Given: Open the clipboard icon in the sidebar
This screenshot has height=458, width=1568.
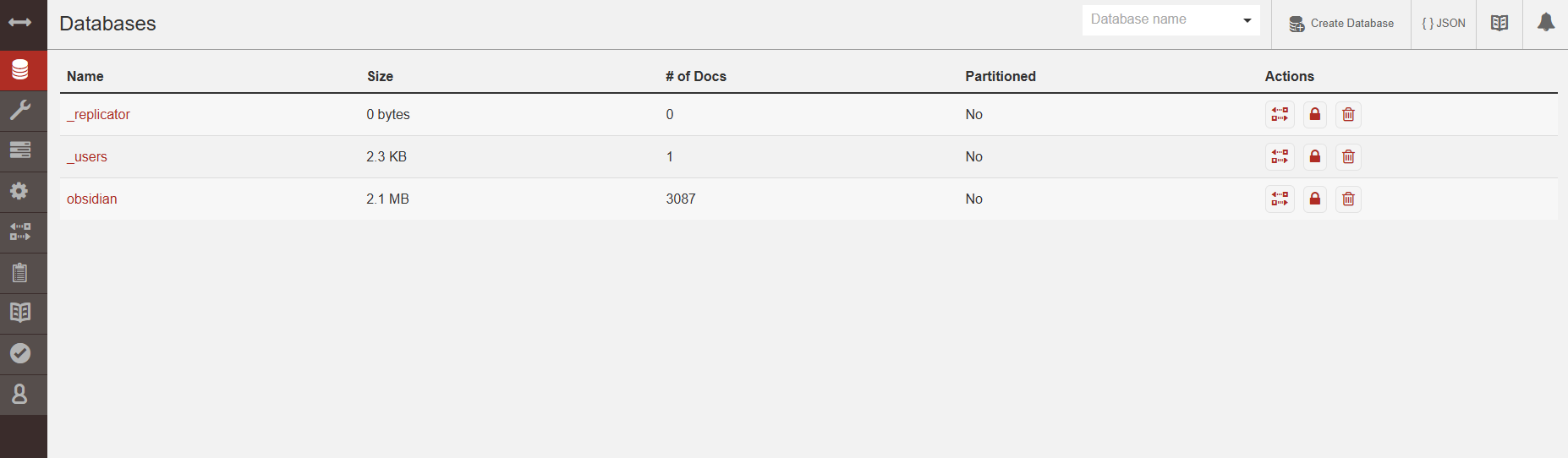Looking at the screenshot, I should (20, 272).
